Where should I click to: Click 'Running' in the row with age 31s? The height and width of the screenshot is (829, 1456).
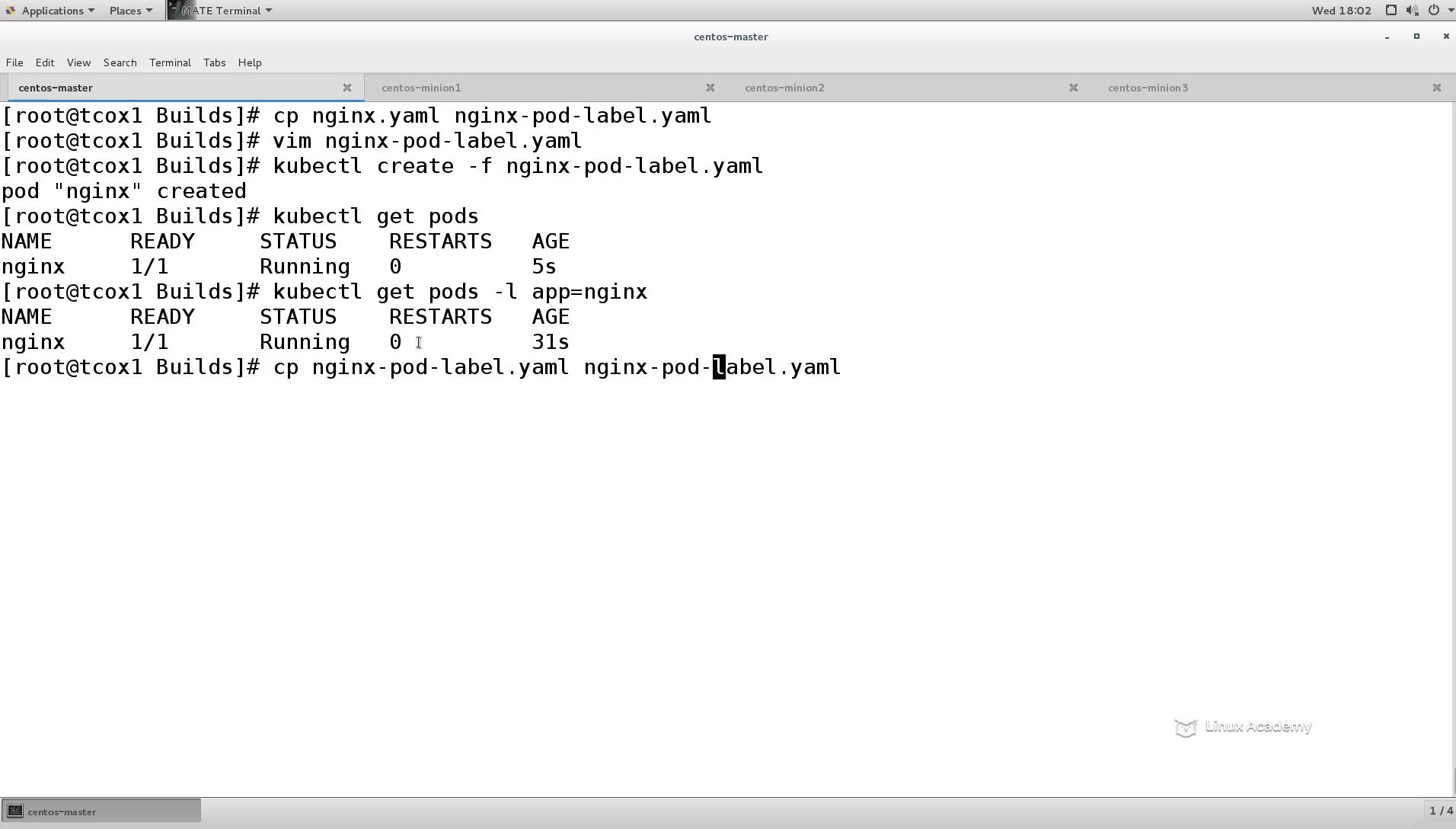[305, 342]
